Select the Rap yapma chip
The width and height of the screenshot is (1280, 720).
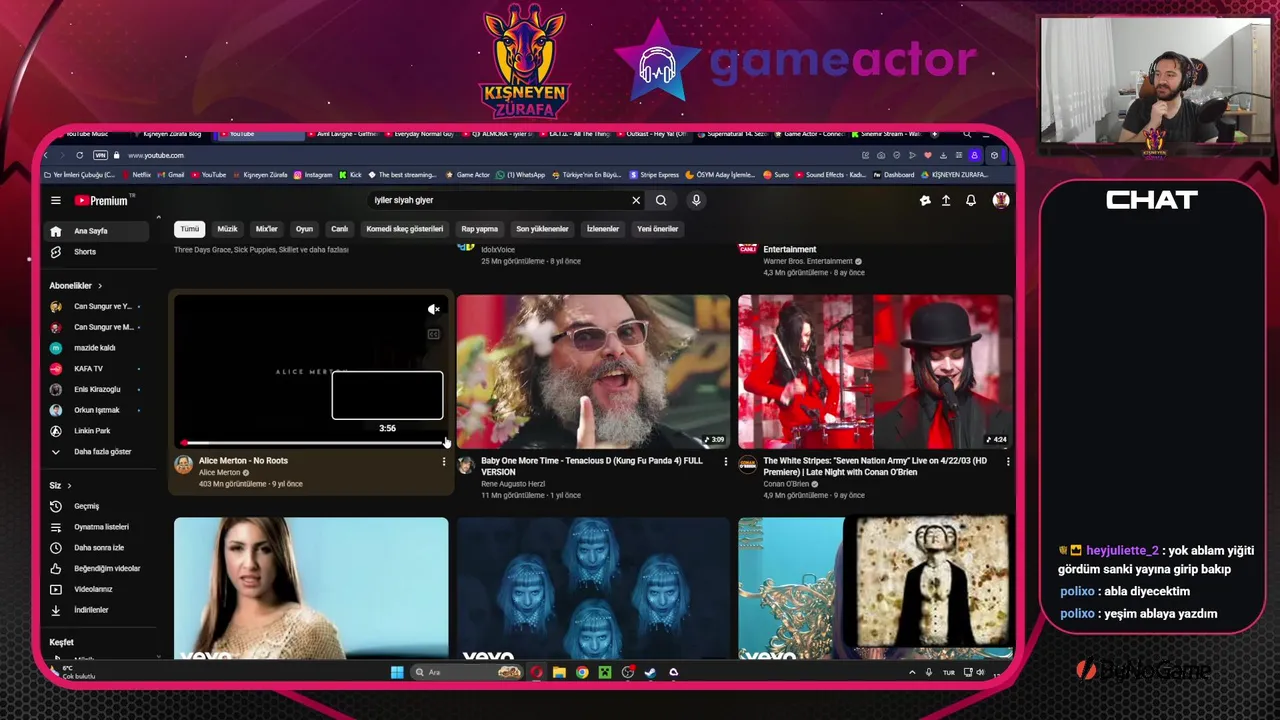(480, 229)
